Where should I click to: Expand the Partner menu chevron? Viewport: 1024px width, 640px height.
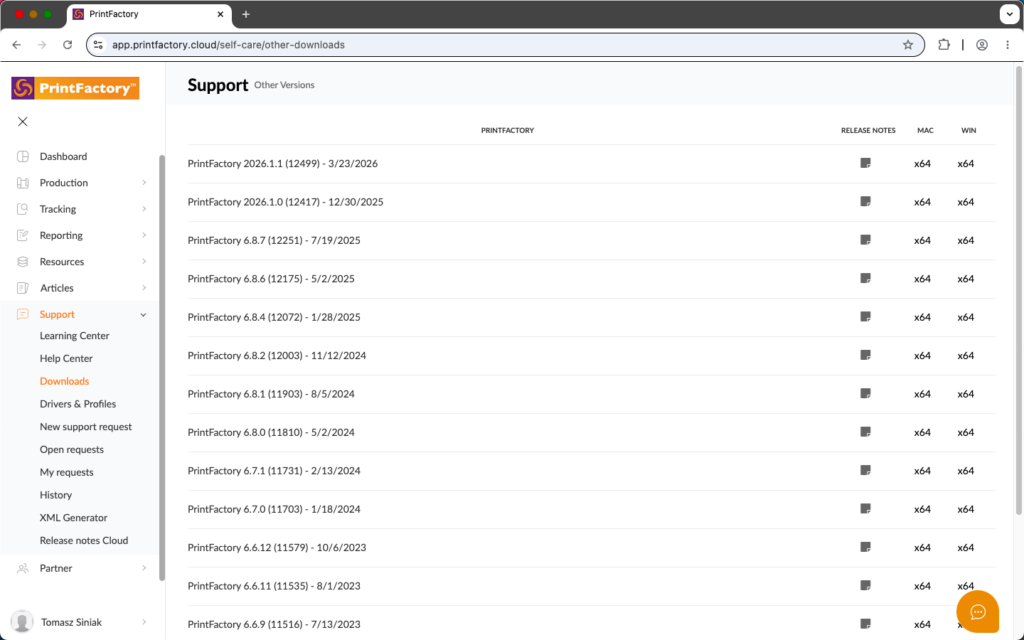tap(144, 568)
